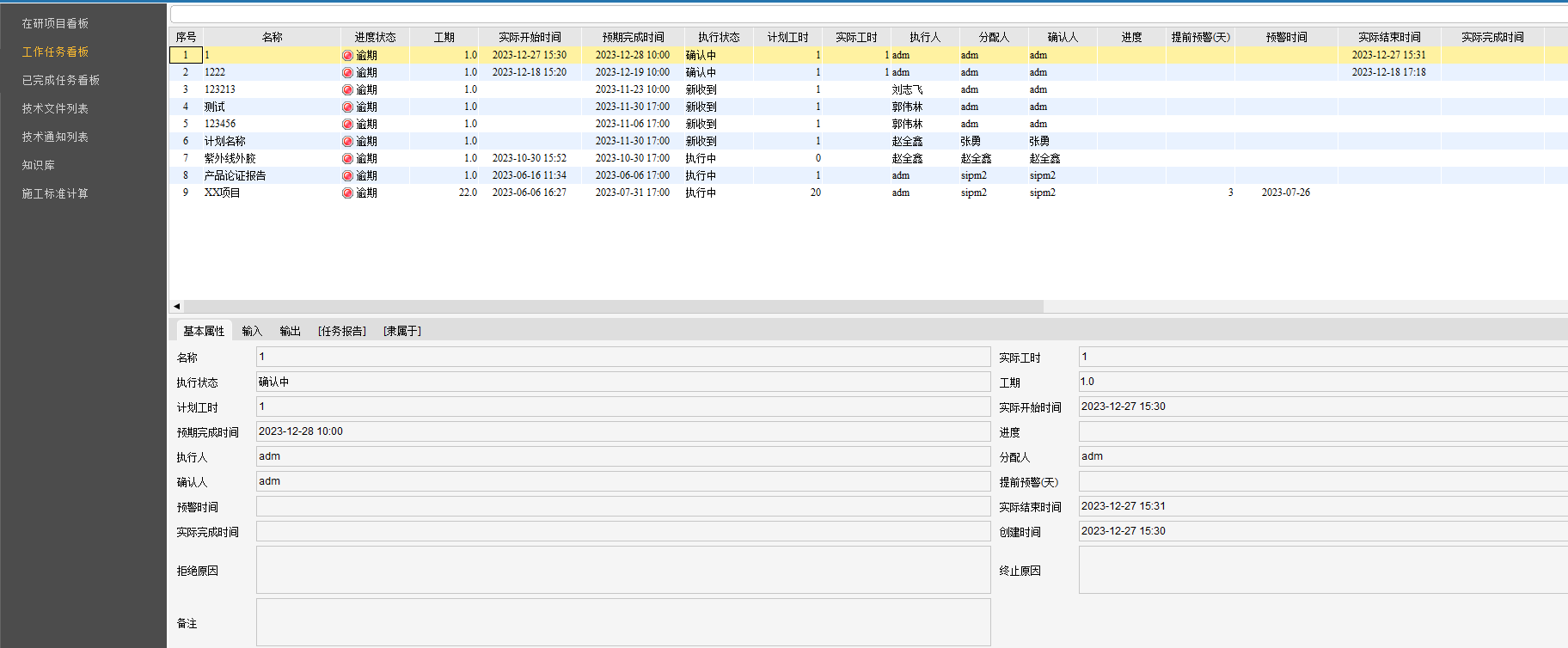This screenshot has width=1568, height=648.
Task: Open 在研项目看板 in sidebar
Action: point(55,24)
